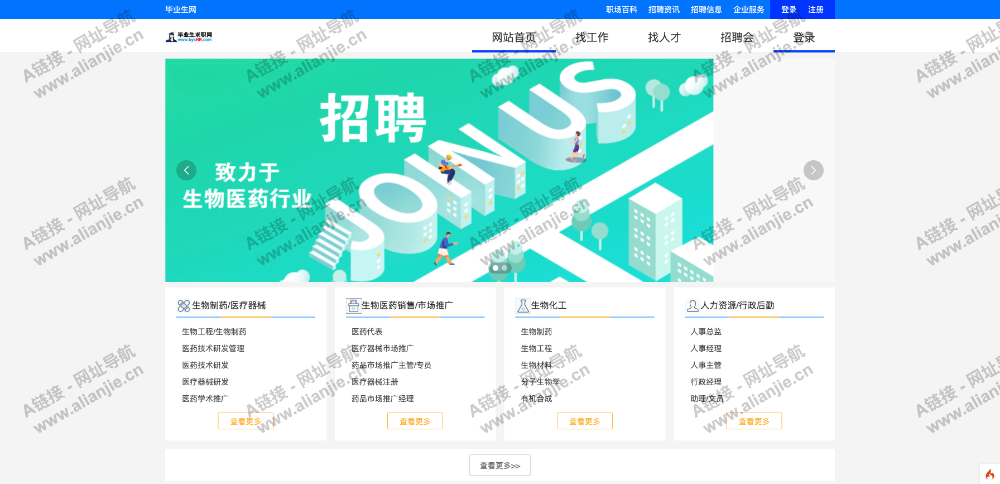Open the 招聘会 navigation tab

click(x=737, y=38)
